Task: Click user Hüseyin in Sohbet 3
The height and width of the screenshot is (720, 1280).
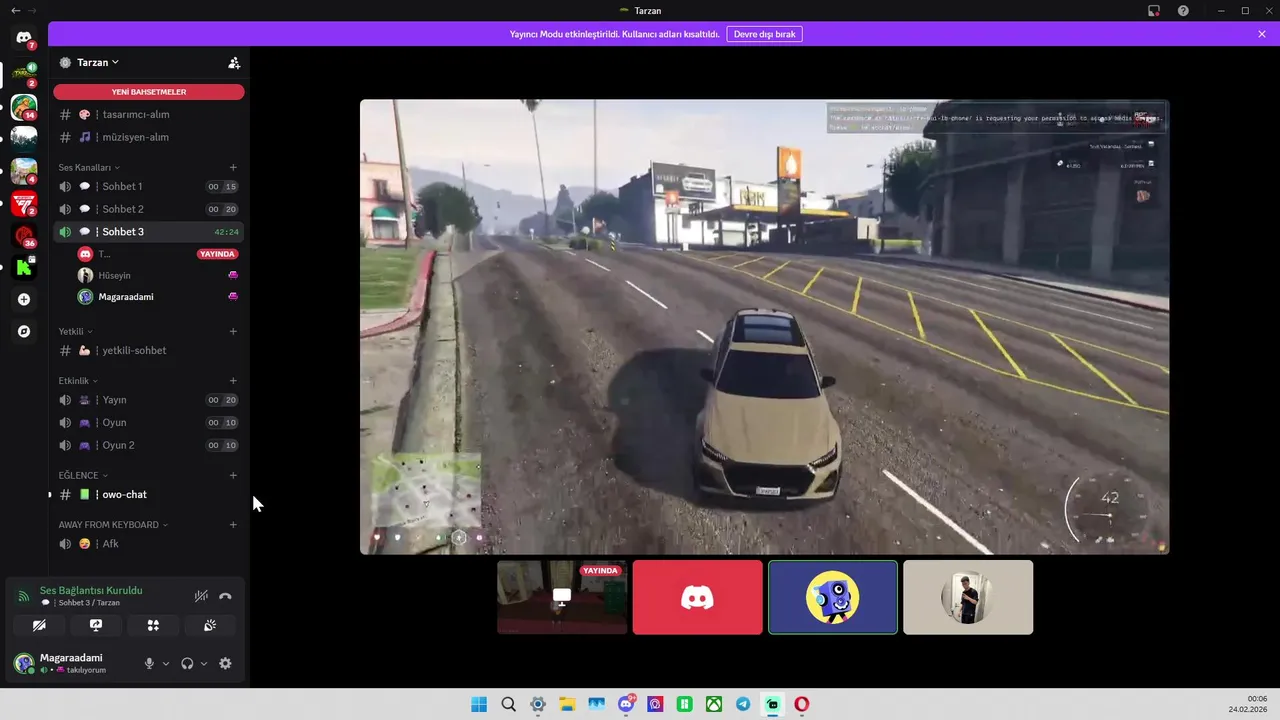Action: [x=159, y=276]
